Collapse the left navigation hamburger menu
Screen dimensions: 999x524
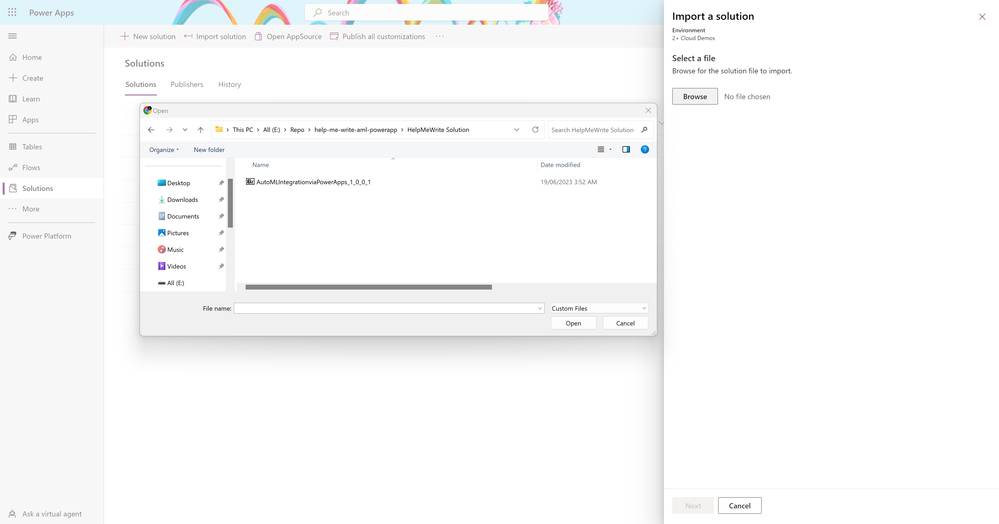point(12,36)
